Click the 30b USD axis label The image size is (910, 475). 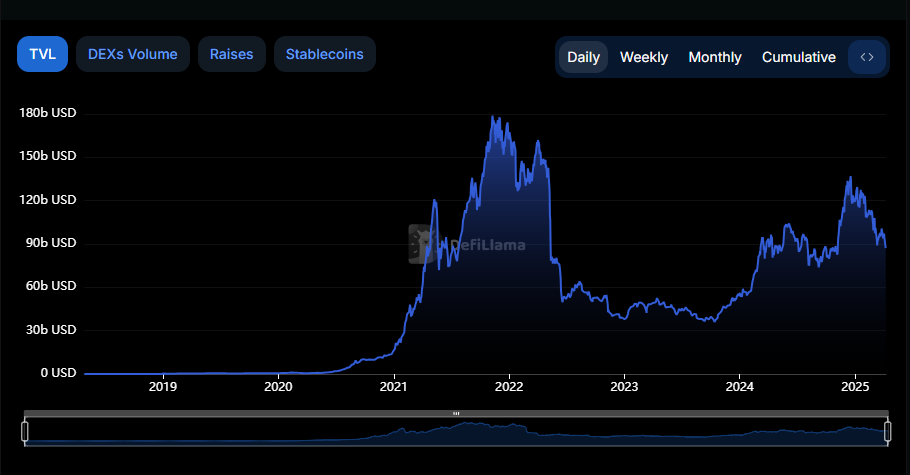[x=51, y=330]
